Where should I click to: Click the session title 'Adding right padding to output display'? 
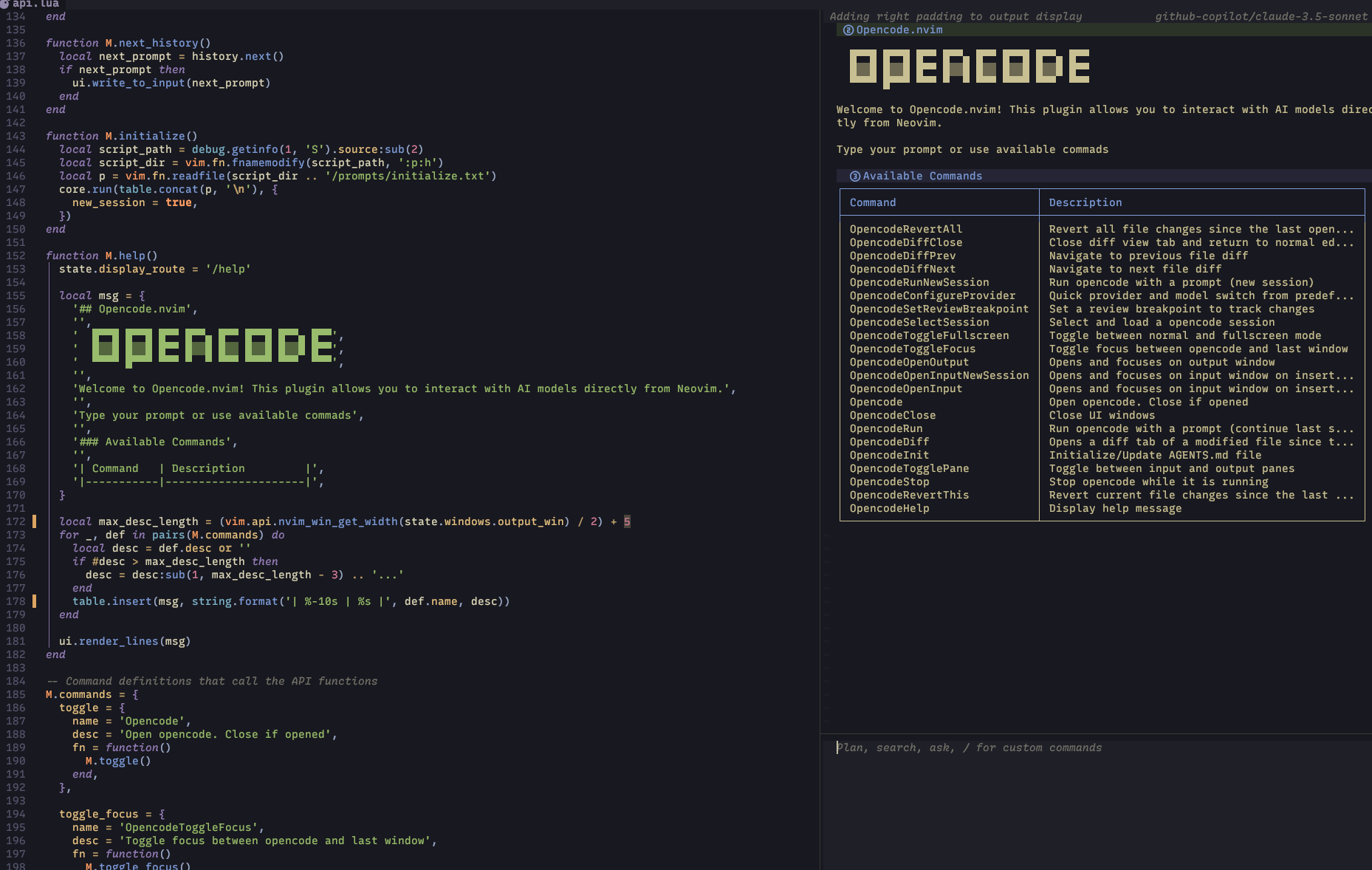click(x=956, y=16)
